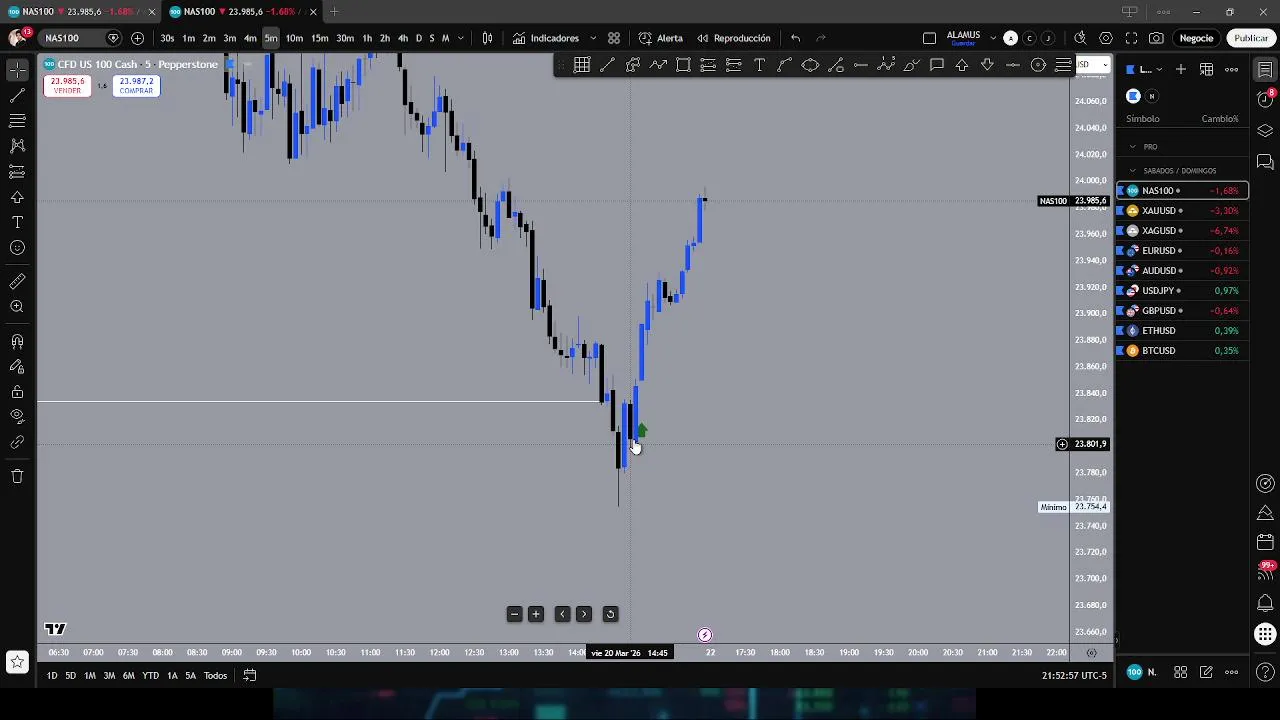The image size is (1280, 720).
Task: Pick the arrow-up marker in the floating toolbar
Action: tap(962, 65)
